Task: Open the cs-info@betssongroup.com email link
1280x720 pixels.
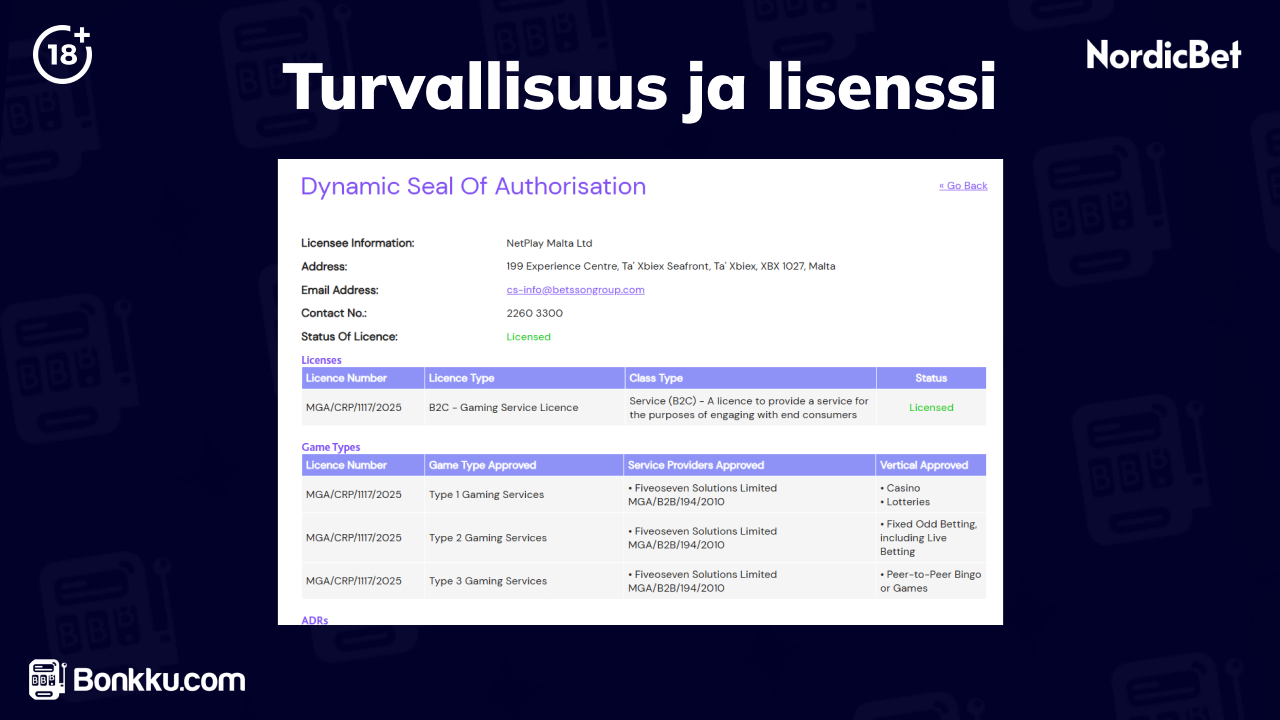Action: pos(575,290)
